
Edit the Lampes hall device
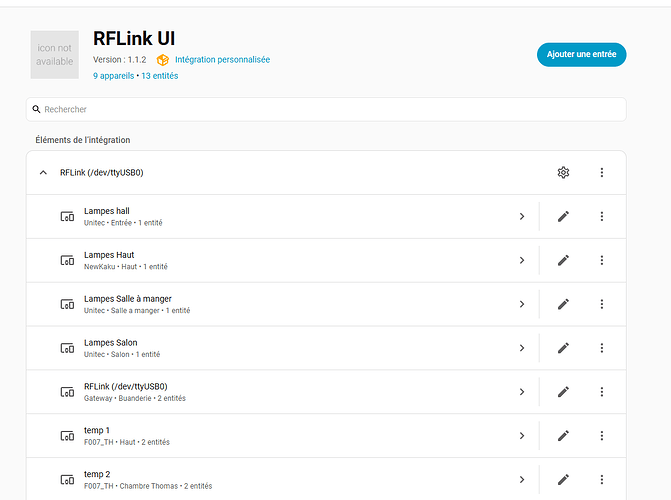point(563,217)
